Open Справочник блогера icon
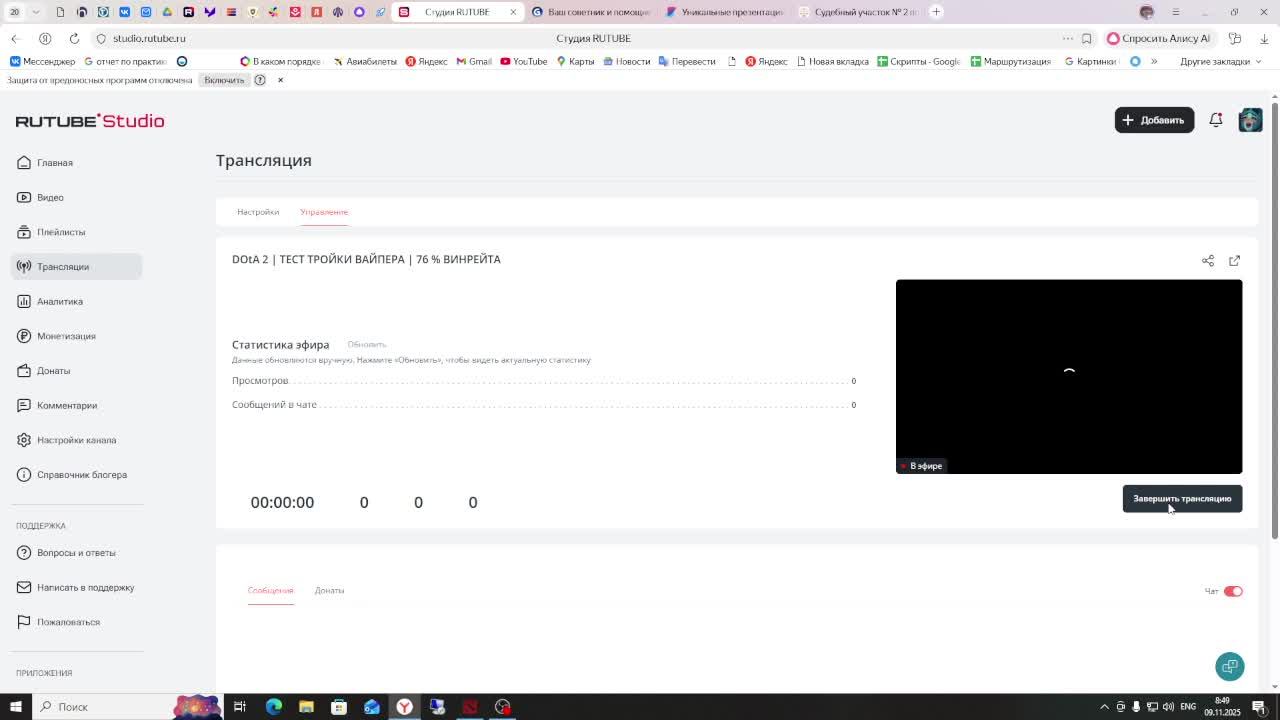Viewport: 1280px width, 720px height. click(x=24, y=475)
